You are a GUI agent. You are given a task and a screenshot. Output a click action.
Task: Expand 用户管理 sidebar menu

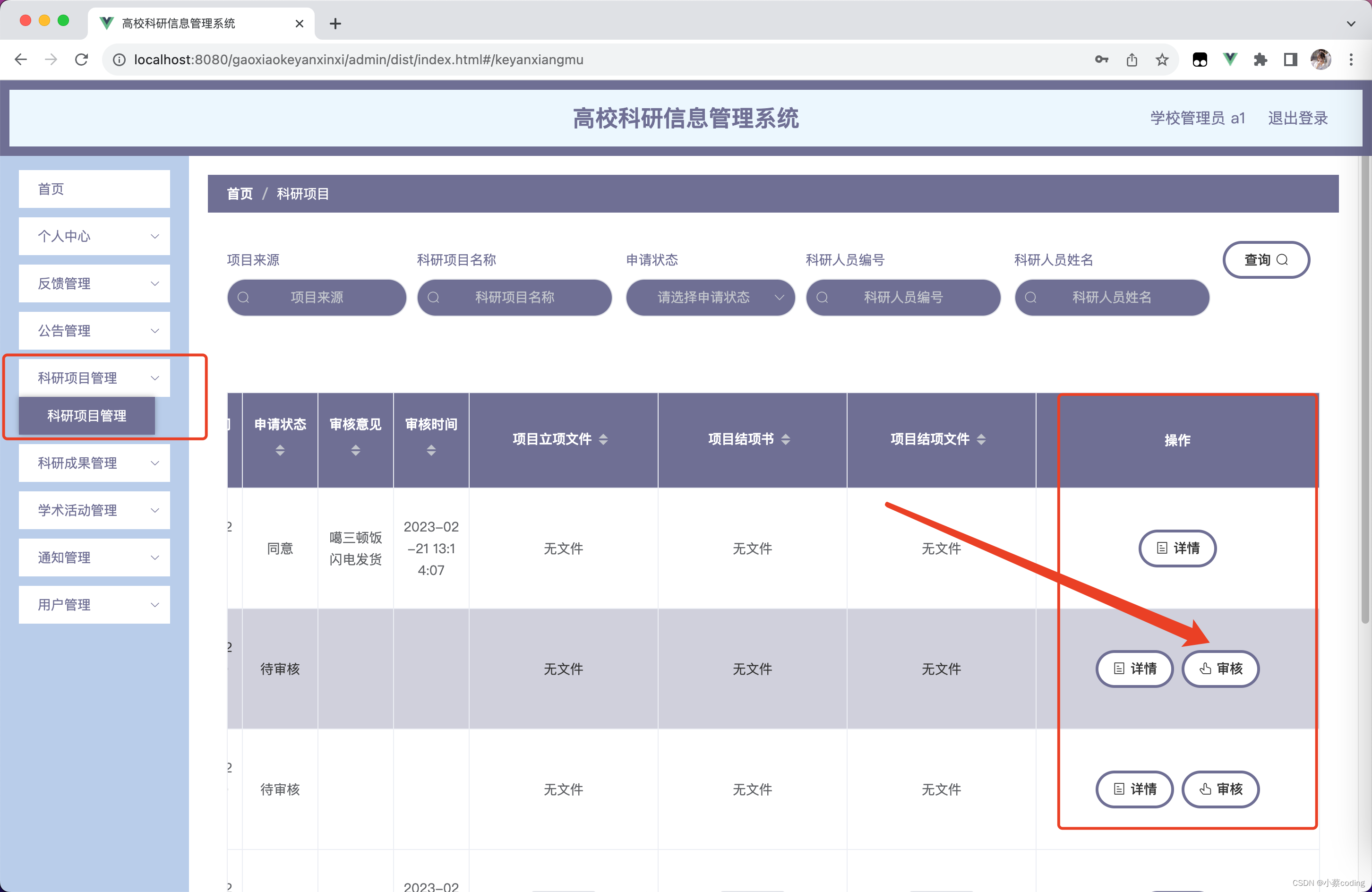coord(94,605)
